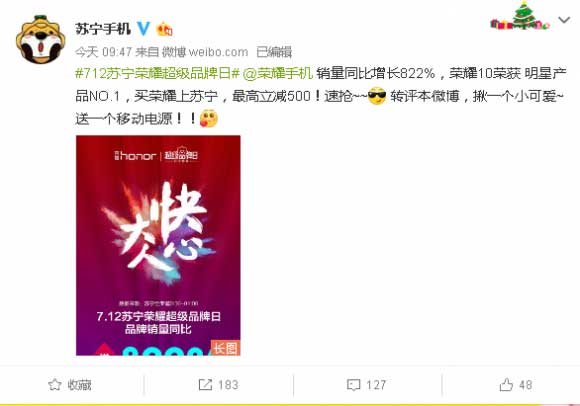Open the 苏宁手机 account name link

pyautogui.click(x=103, y=29)
